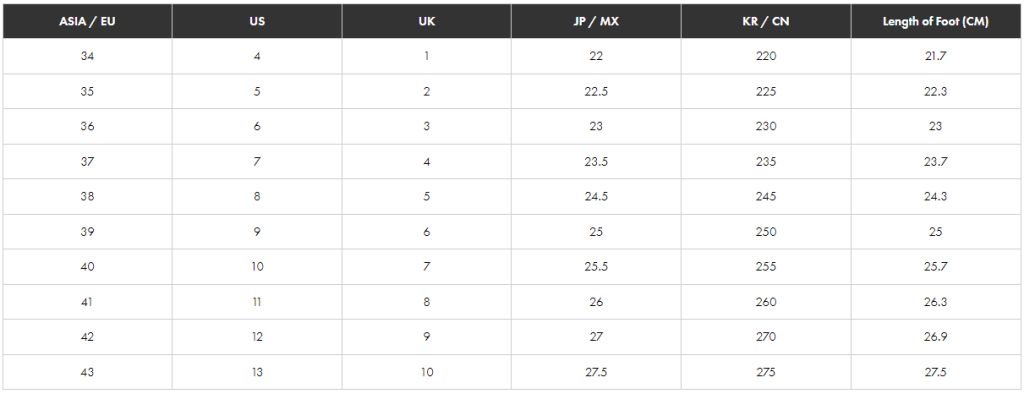Click the ASIA / EU column header
This screenshot has height=394, width=1024.
88,22
